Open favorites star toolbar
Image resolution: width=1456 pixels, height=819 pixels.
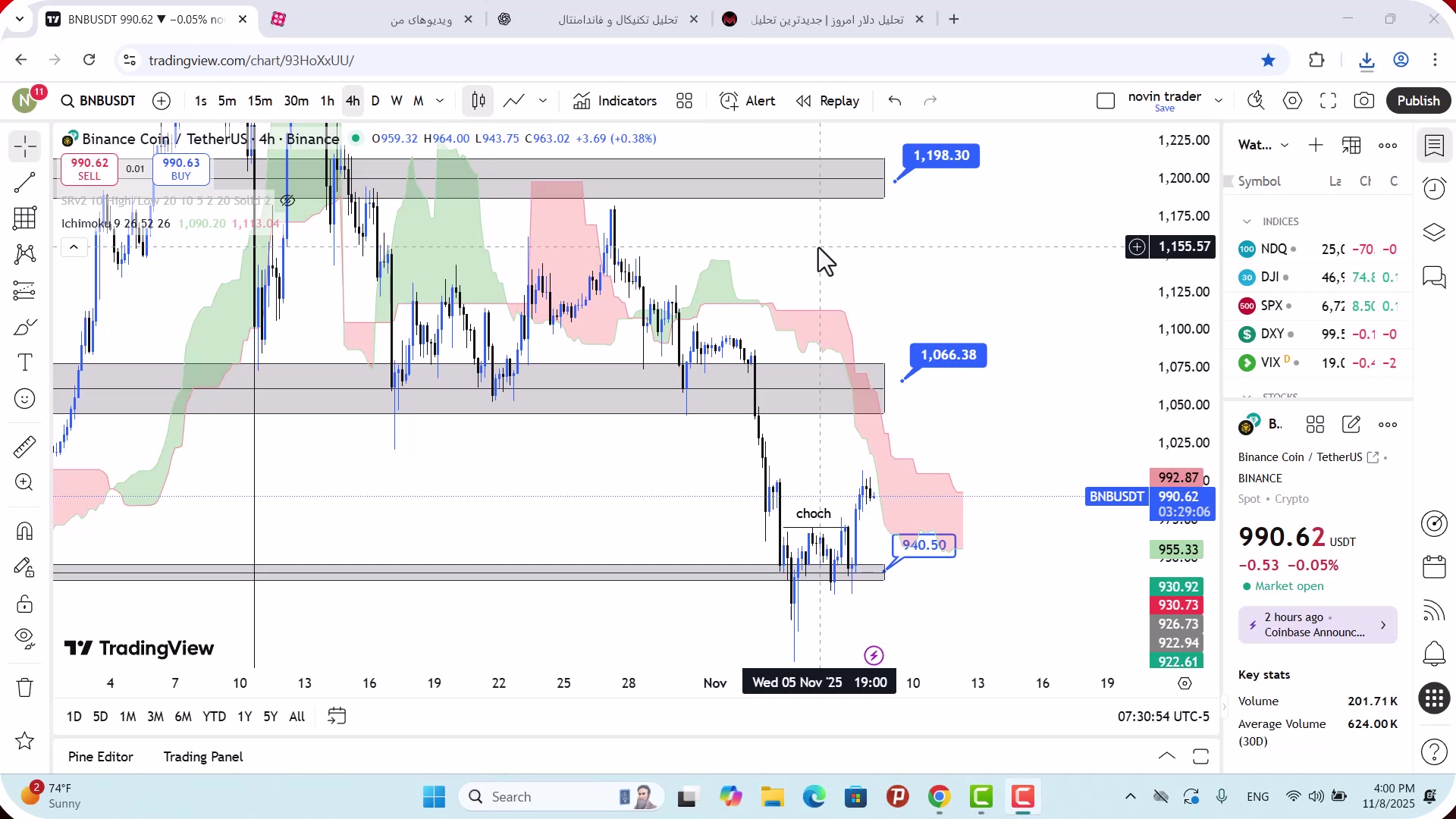click(24, 741)
